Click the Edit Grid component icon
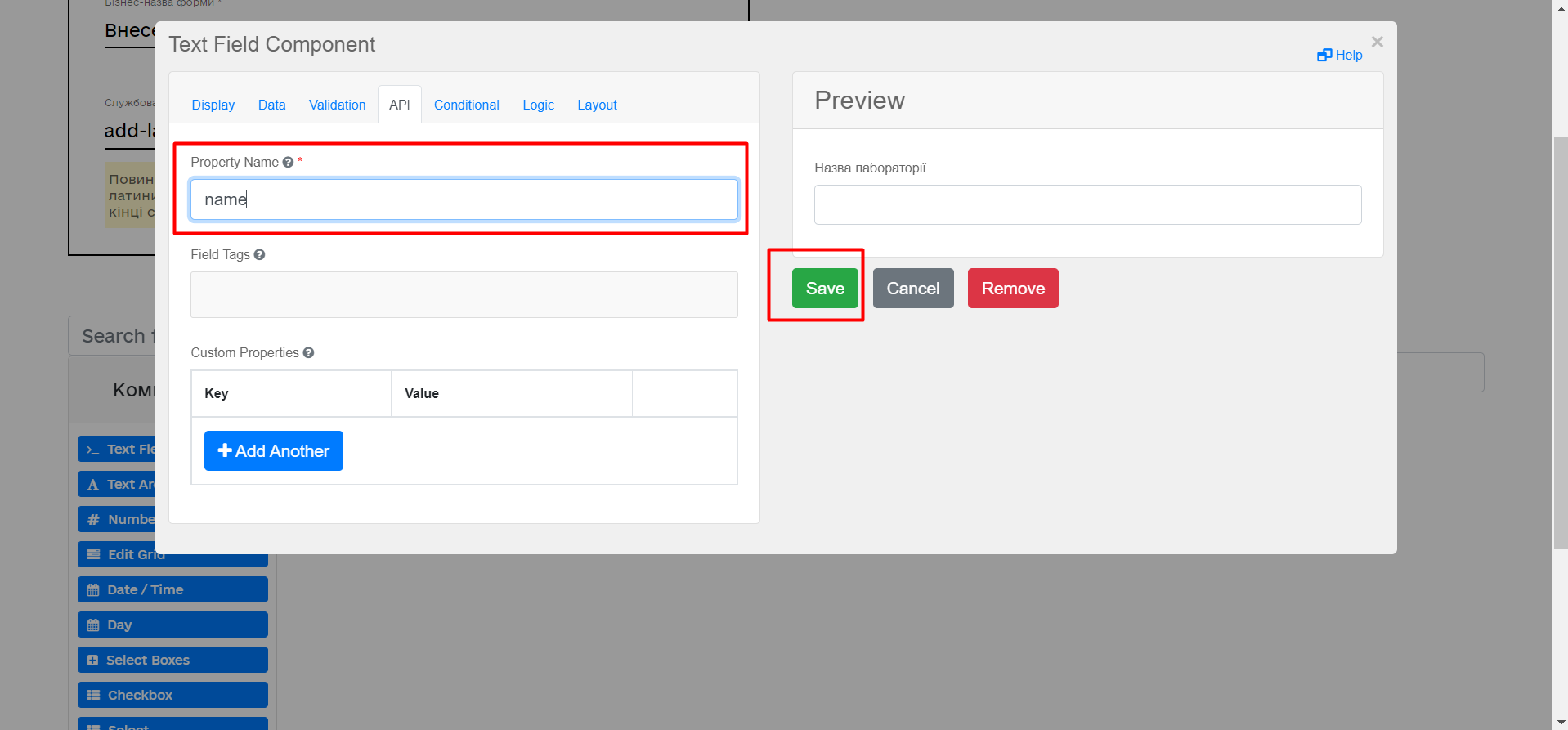 tap(93, 554)
